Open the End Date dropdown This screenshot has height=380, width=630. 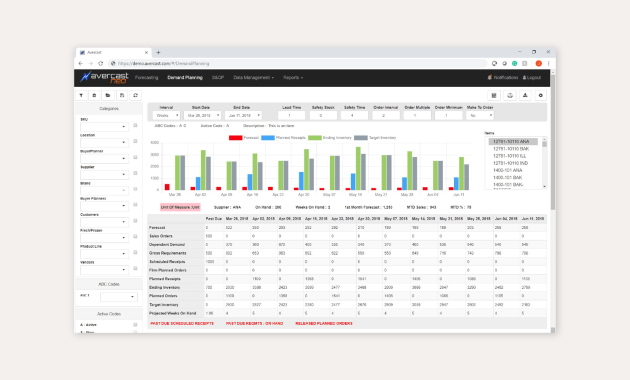point(243,115)
